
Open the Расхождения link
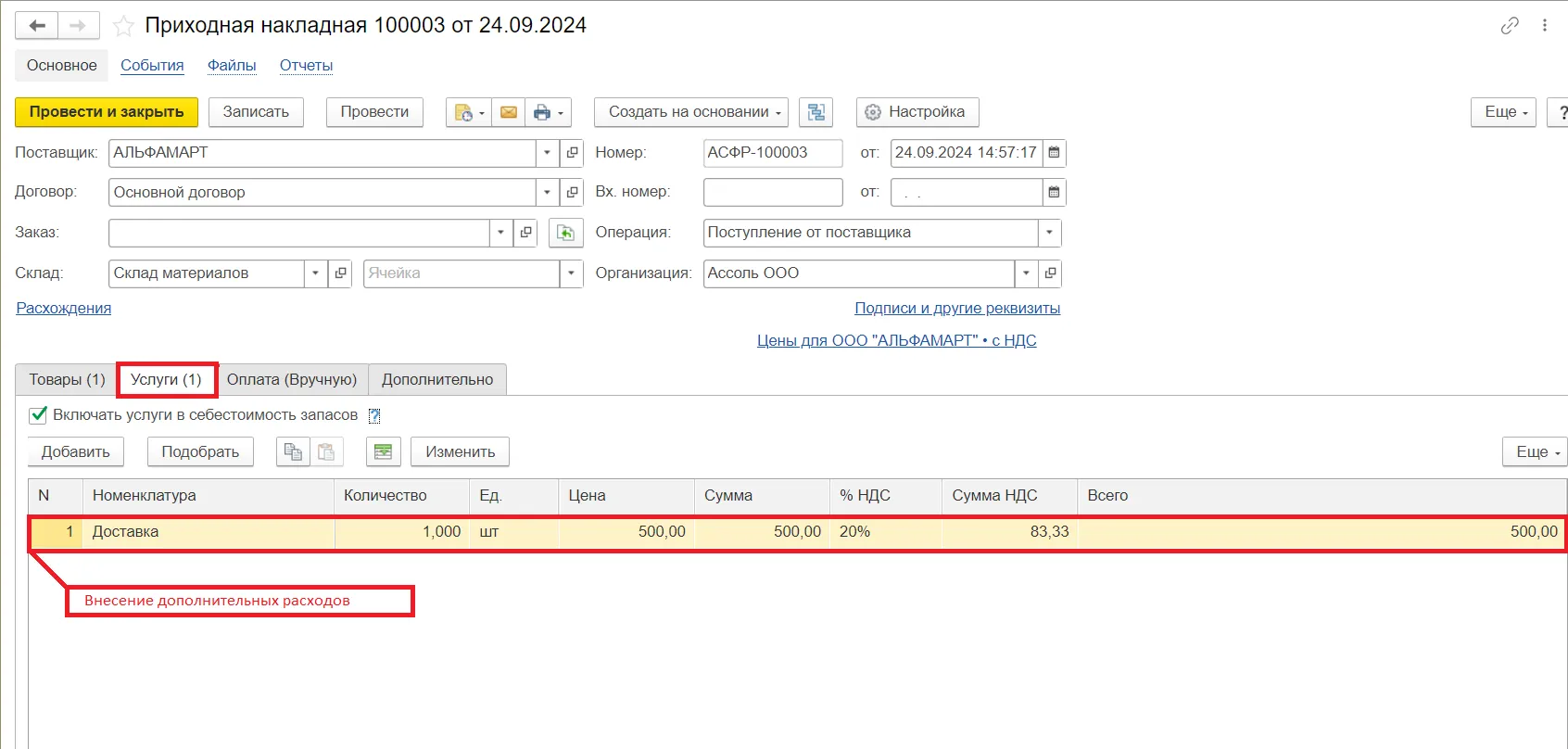click(64, 309)
